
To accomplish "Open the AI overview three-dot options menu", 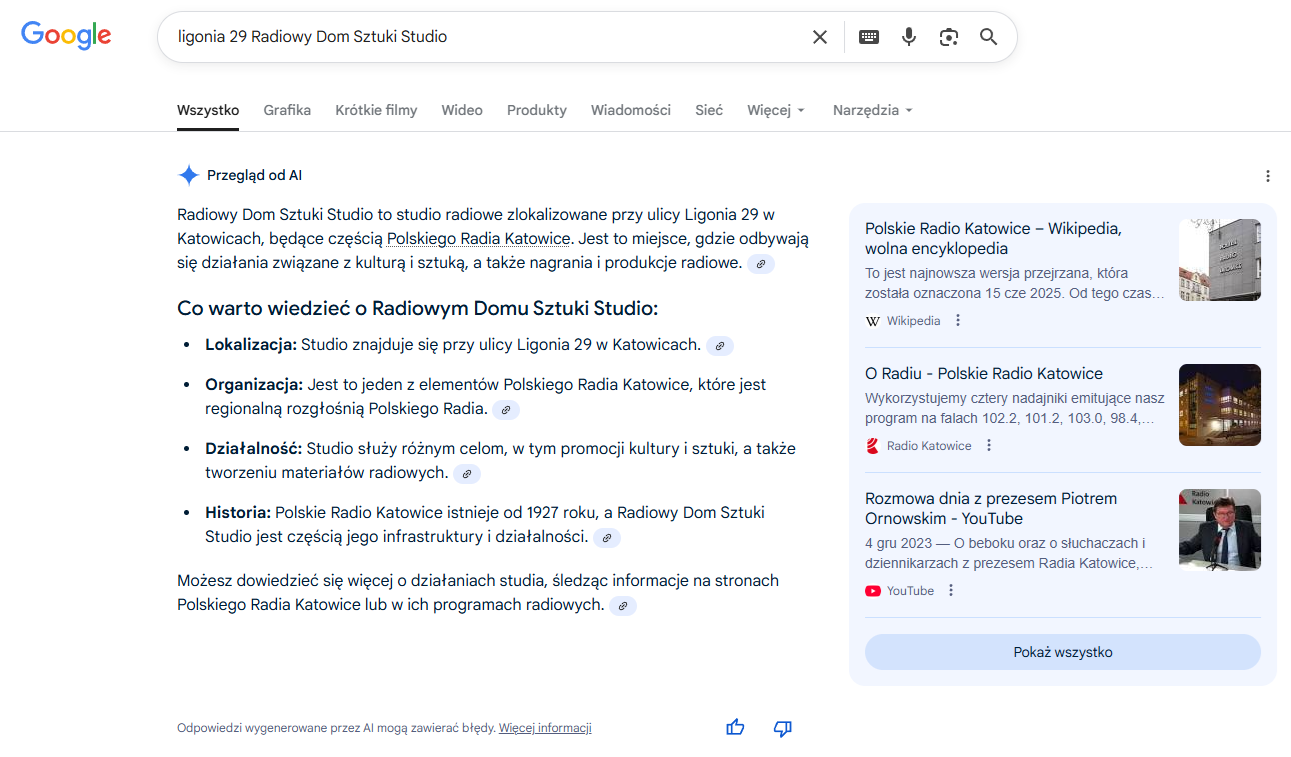I will click(1268, 176).
